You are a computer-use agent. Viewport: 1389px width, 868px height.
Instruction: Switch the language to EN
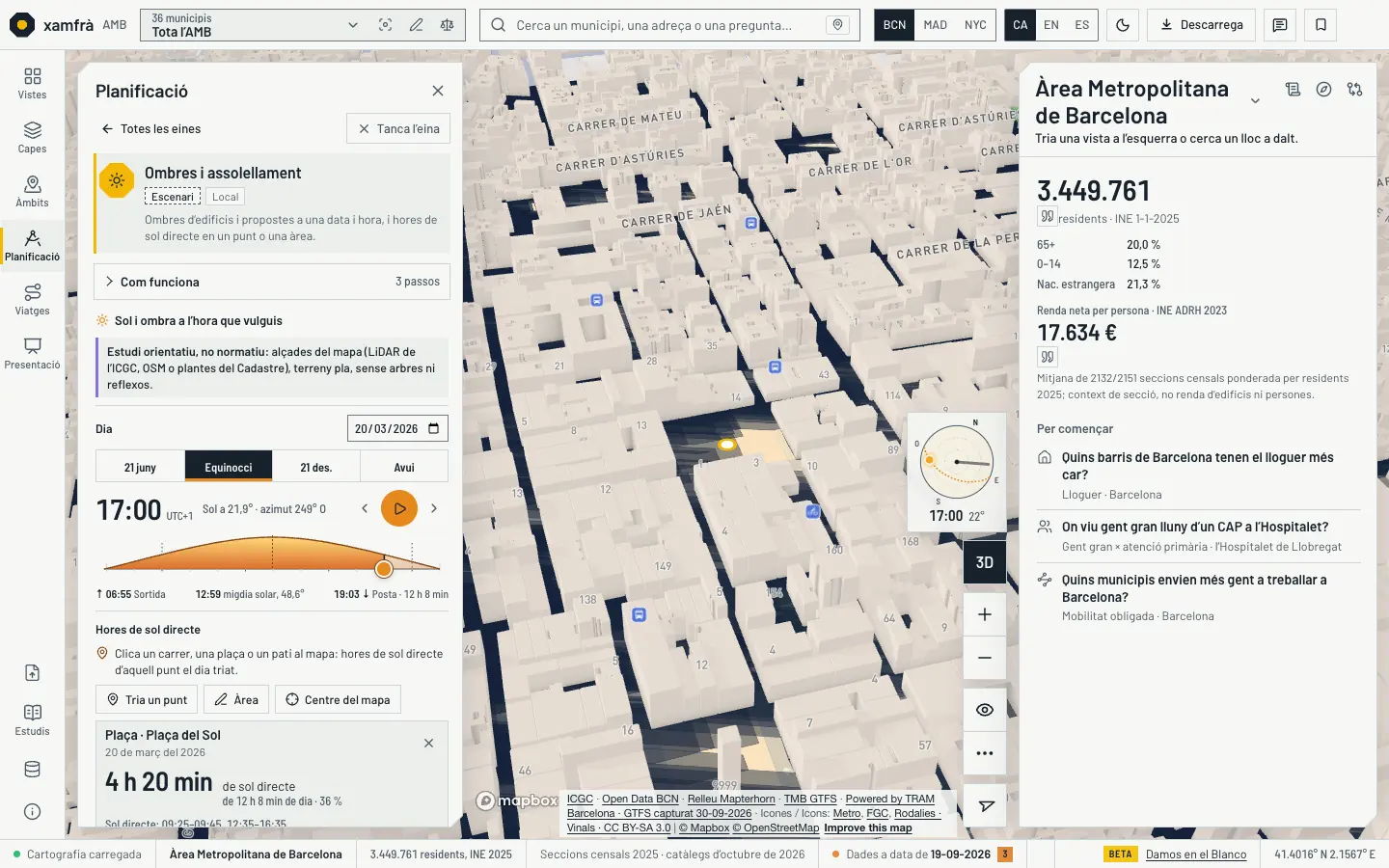pos(1051,25)
